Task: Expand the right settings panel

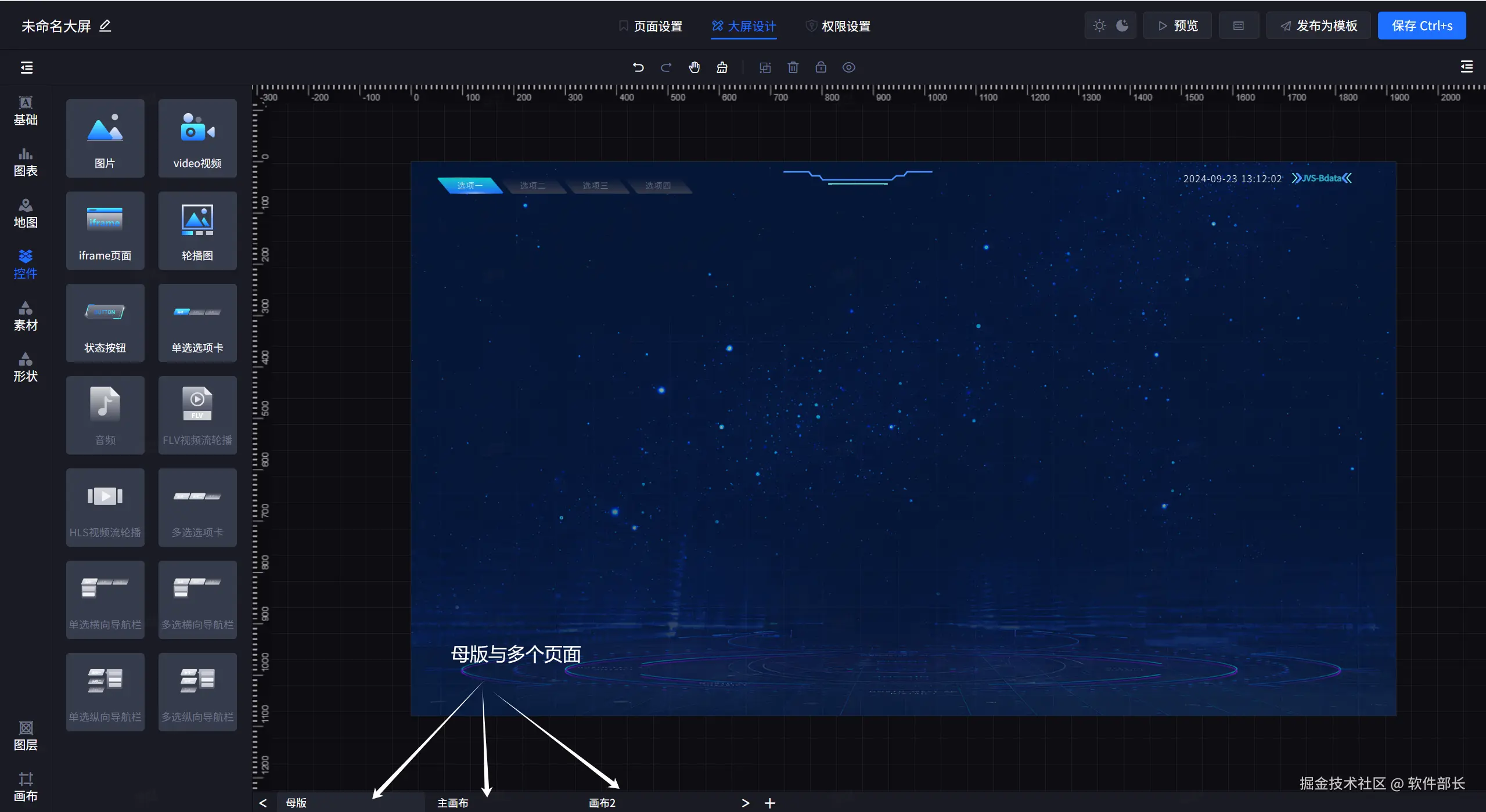Action: (x=1466, y=67)
